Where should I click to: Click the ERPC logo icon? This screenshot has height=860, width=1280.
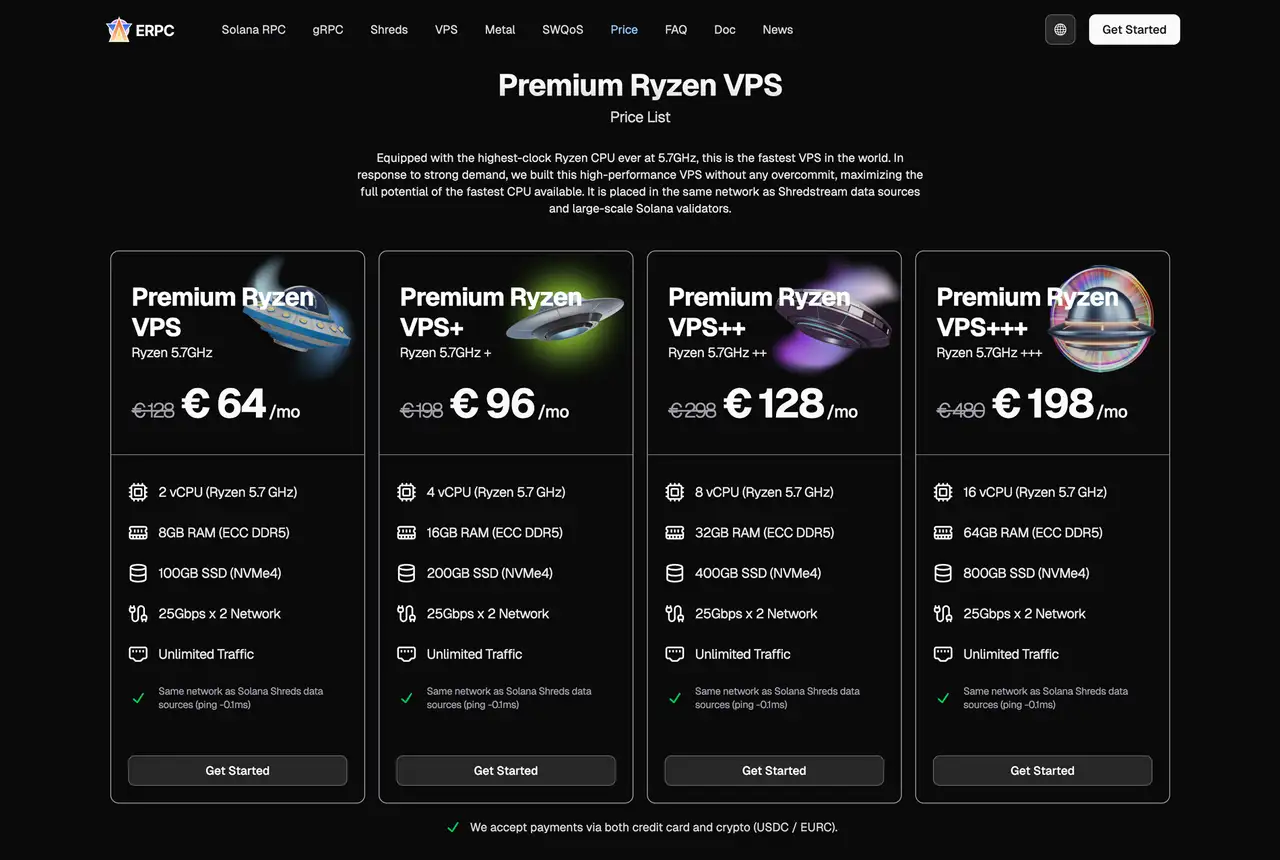point(119,30)
